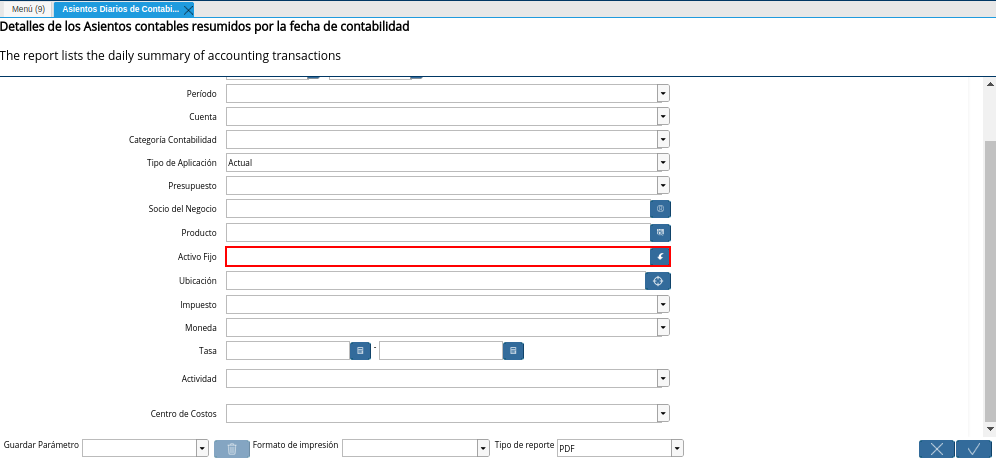Expand the Categoría Contabilidad dropdown
Screen dimensions: 996x459
(x=664, y=139)
